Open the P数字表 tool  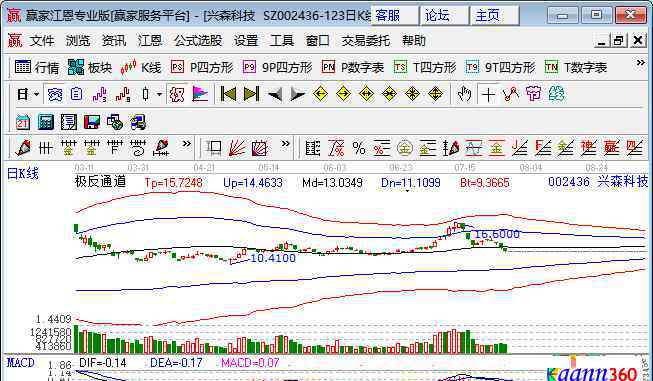click(353, 67)
